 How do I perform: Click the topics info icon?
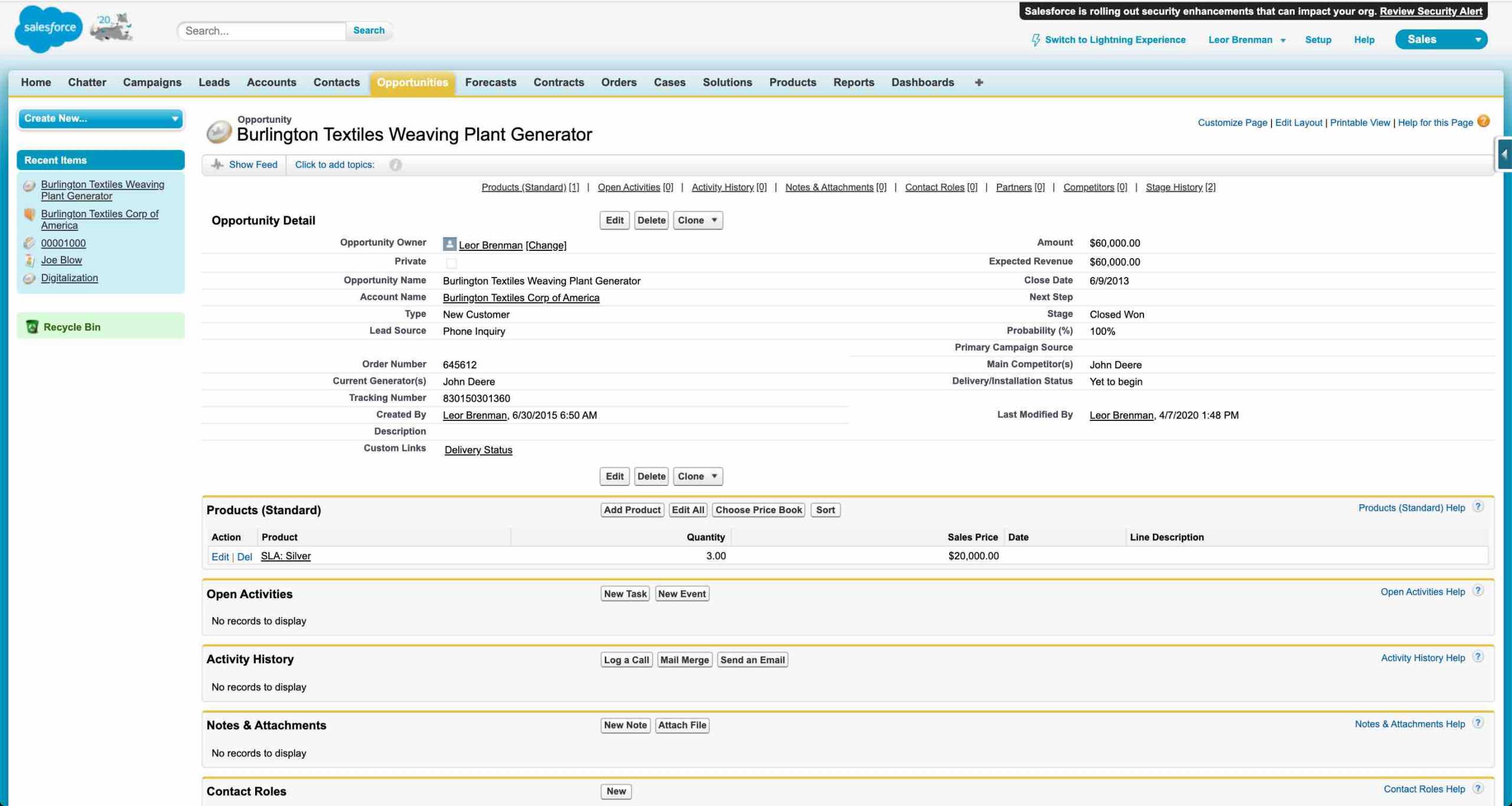tap(396, 165)
